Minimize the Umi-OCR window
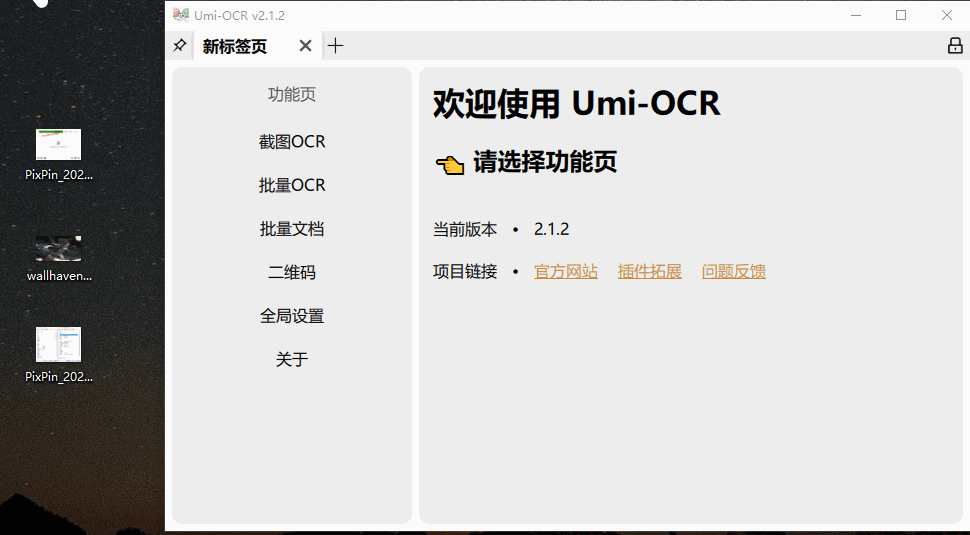 [856, 15]
